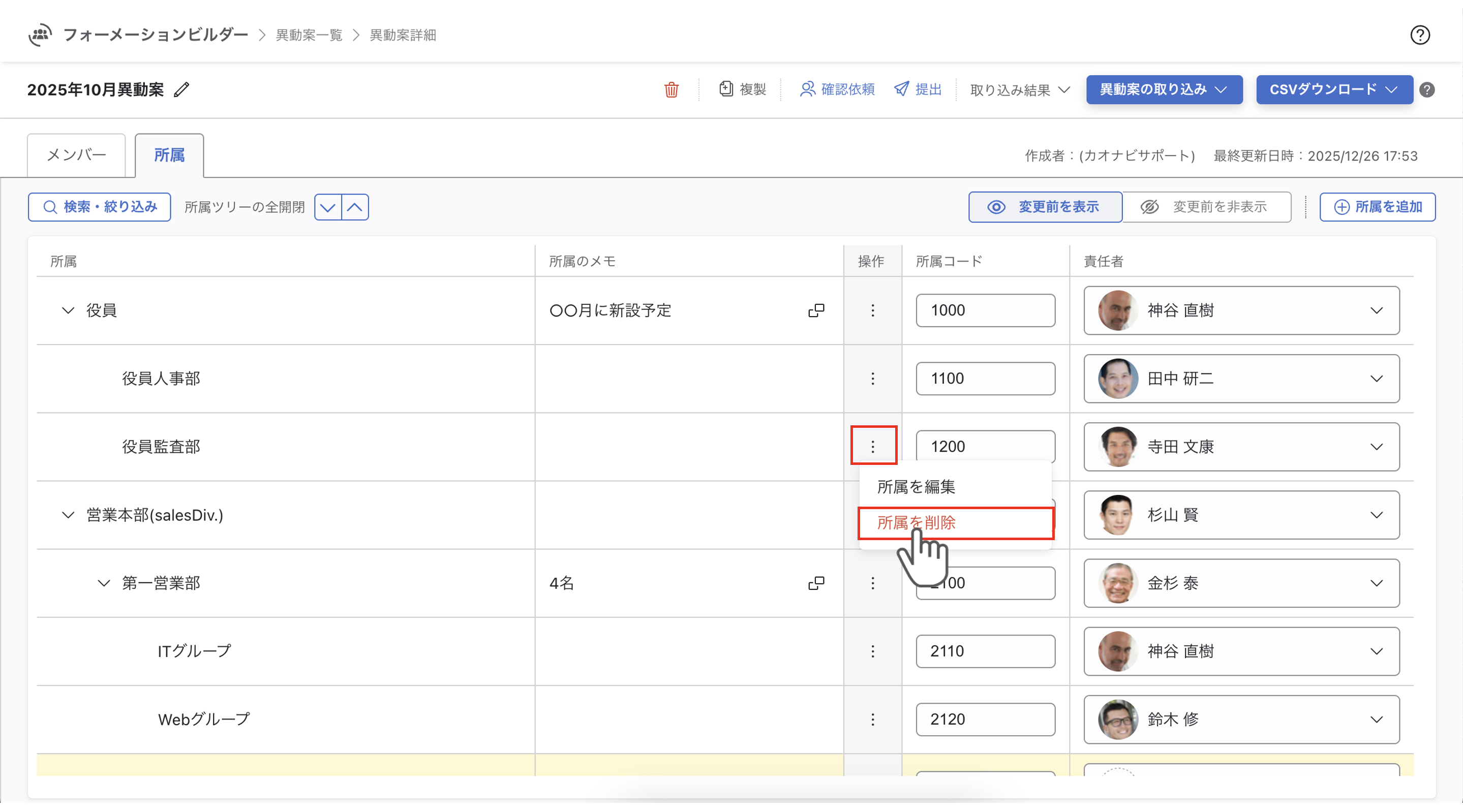This screenshot has height=812, width=1463.
Task: Toggle 変更前を表示 view option
Action: [1045, 207]
